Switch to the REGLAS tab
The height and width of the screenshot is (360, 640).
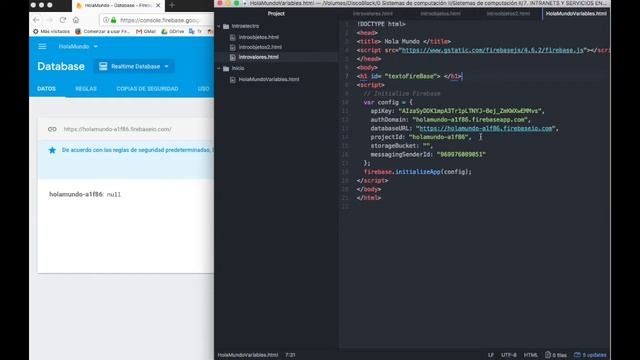tap(86, 89)
